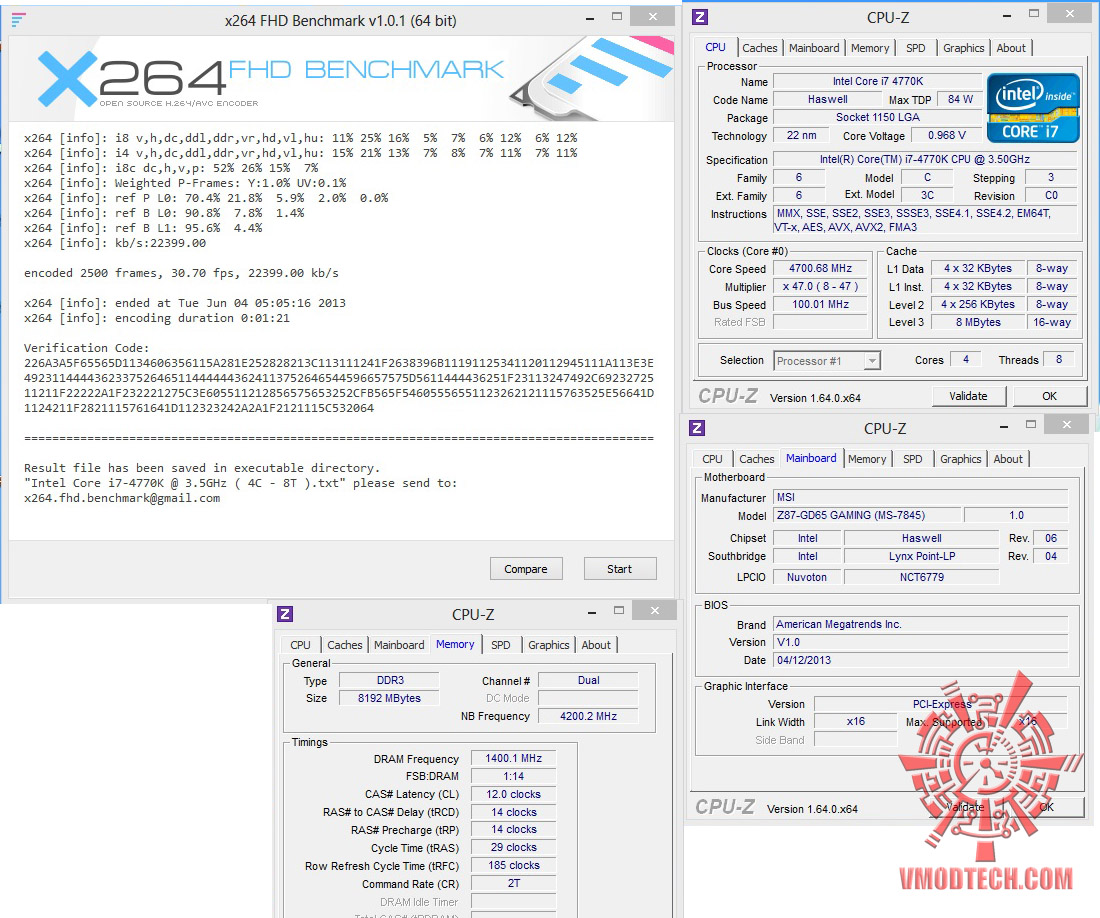Select CPU tab in top CPU-Z window

point(716,47)
